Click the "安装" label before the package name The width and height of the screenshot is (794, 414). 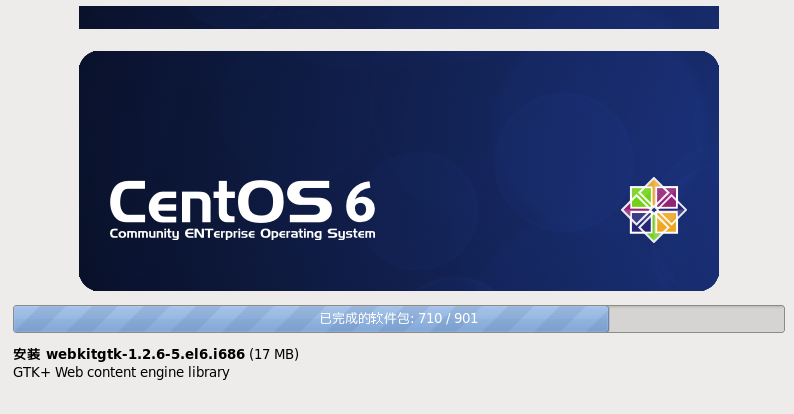[27, 354]
